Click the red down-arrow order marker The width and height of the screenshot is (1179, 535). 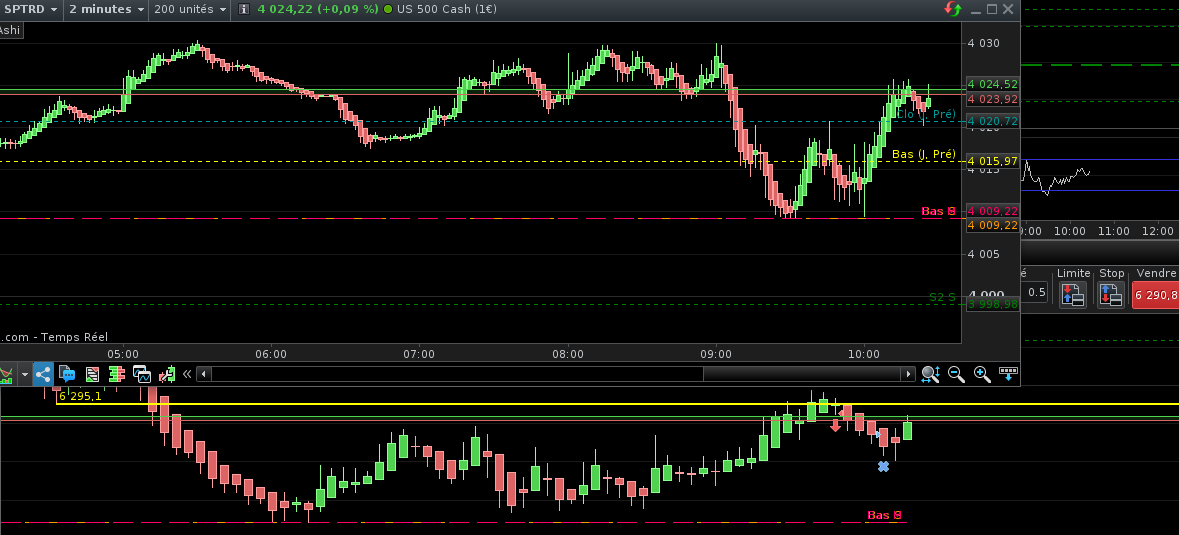tap(835, 426)
